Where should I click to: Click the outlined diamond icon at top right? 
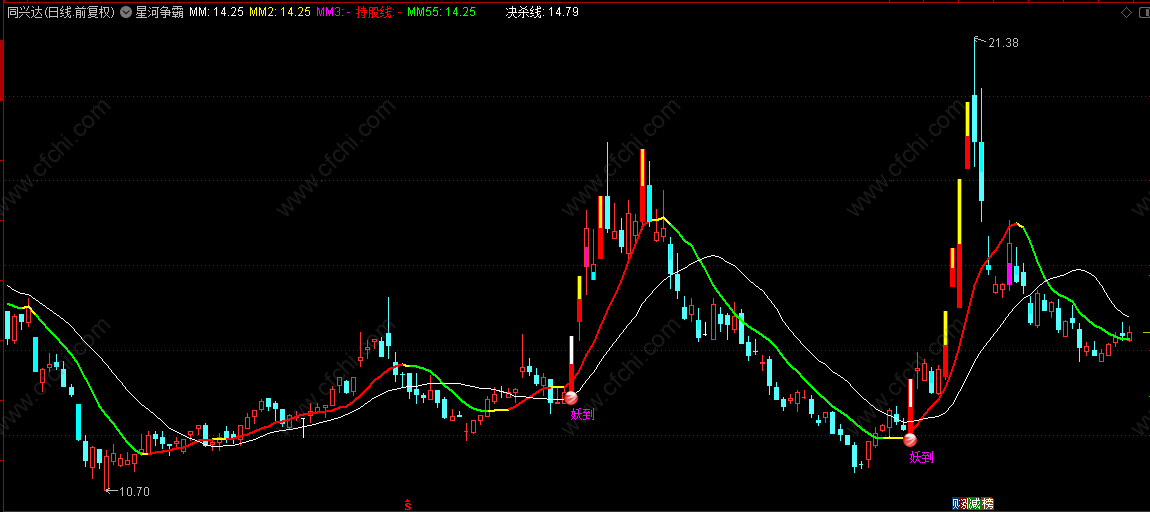(1126, 13)
